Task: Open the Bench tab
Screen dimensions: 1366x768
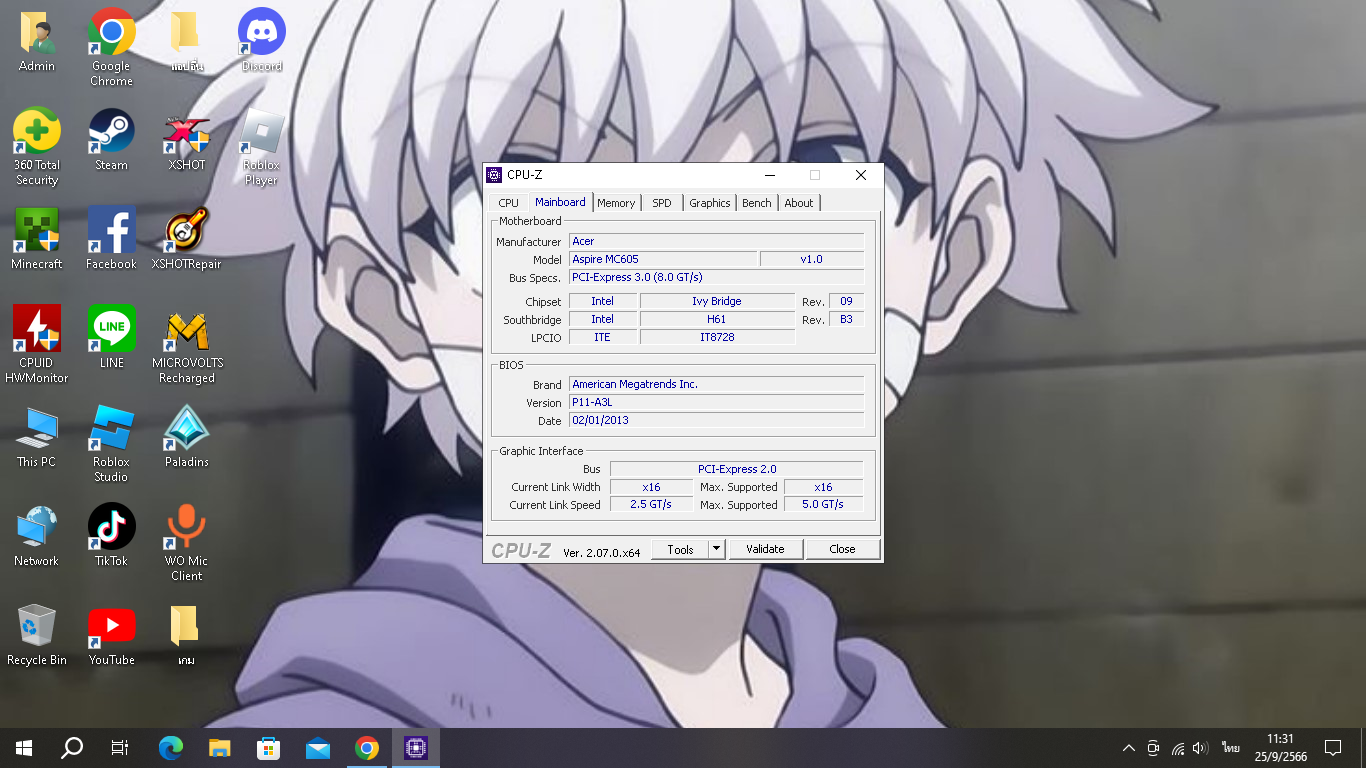Action: coord(757,203)
